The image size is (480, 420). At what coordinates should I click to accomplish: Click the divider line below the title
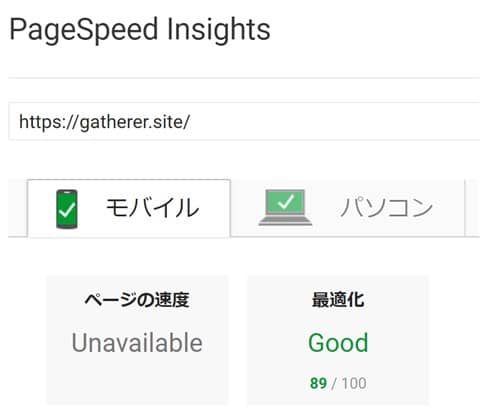244,78
